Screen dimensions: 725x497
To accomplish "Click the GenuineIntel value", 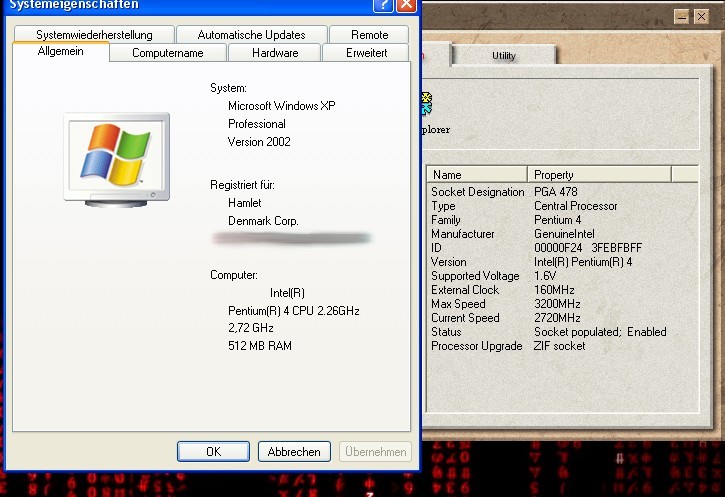I will click(x=564, y=233).
